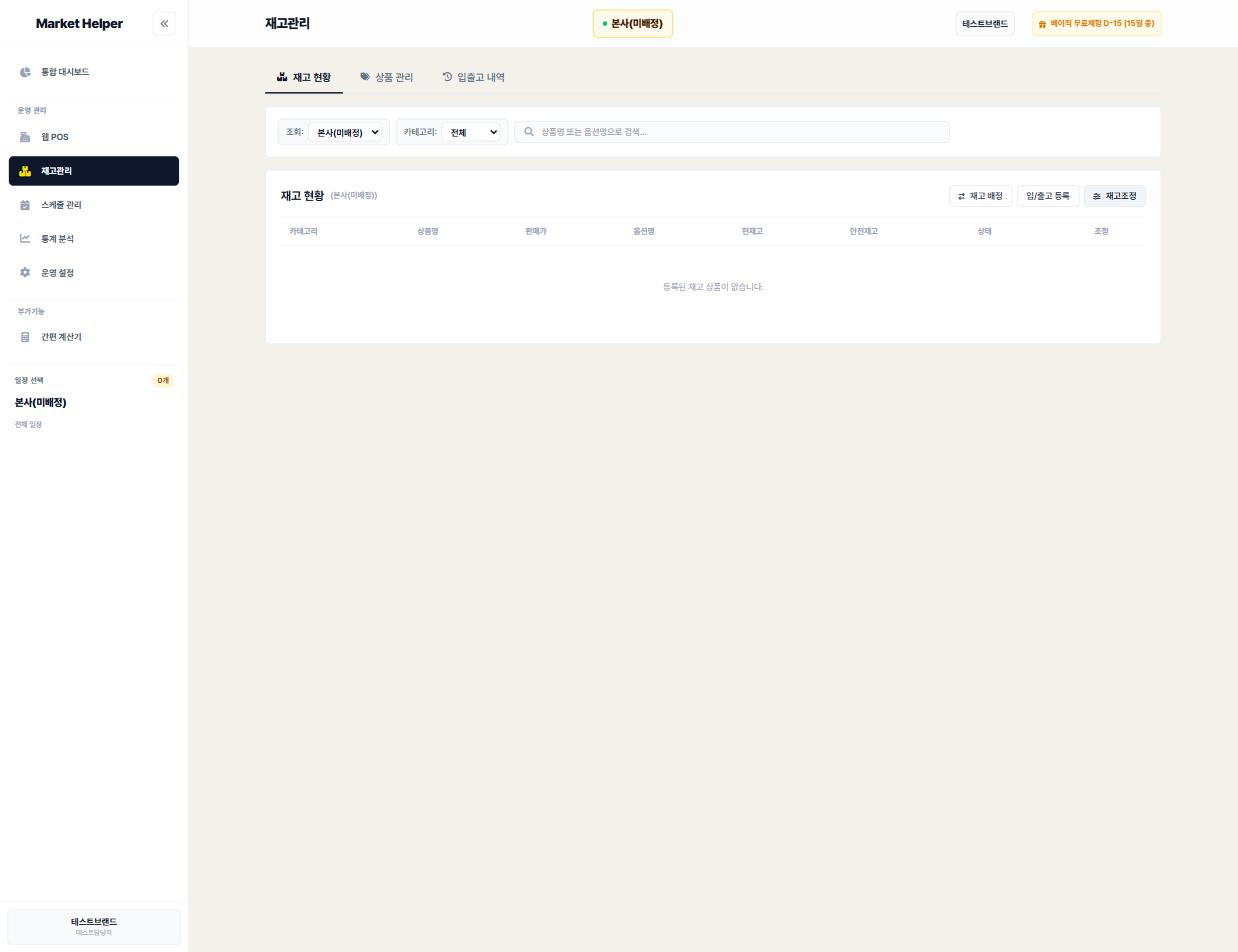Click the 스케줄 관리 calendar icon

[x=25, y=205]
